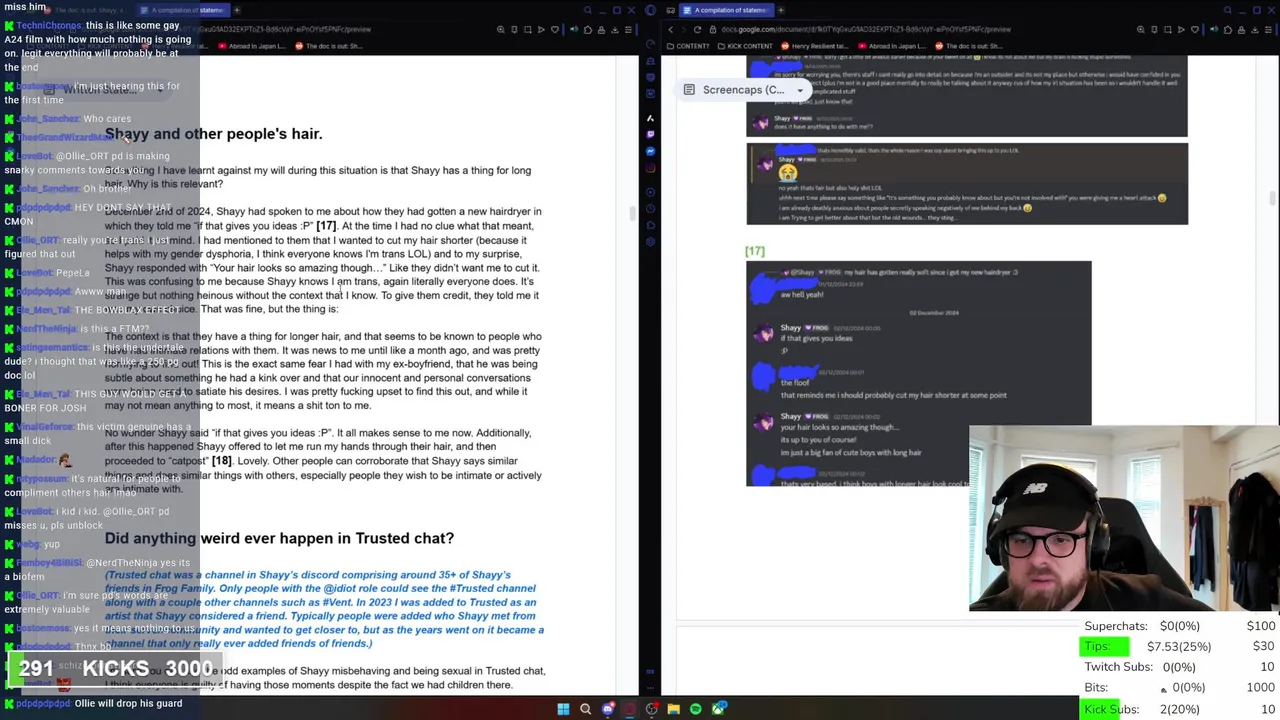Image resolution: width=1280 pixels, height=720 pixels.
Task: Open Discord from the taskbar
Action: tap(607, 709)
